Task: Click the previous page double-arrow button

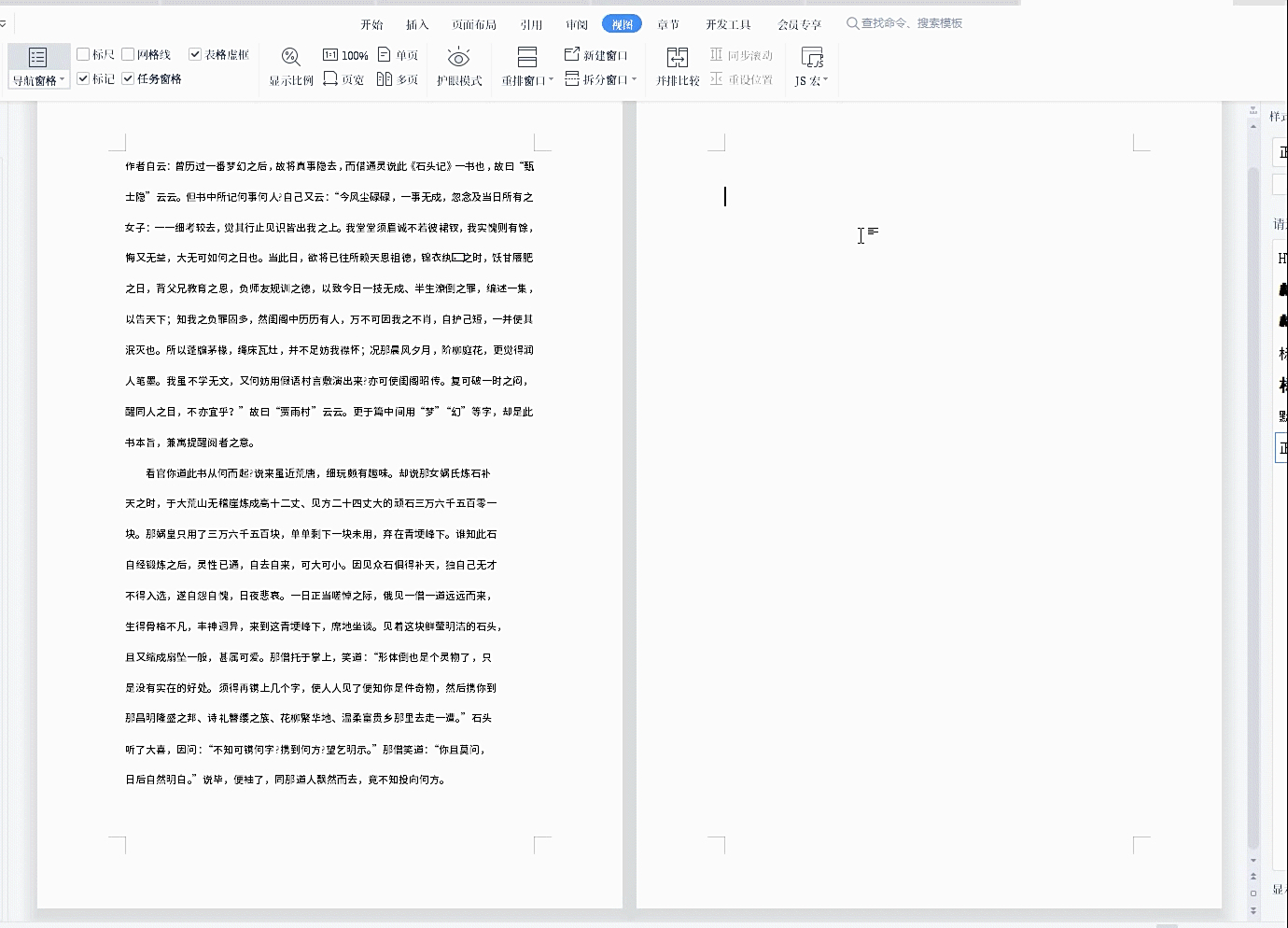Action: pos(1253,878)
